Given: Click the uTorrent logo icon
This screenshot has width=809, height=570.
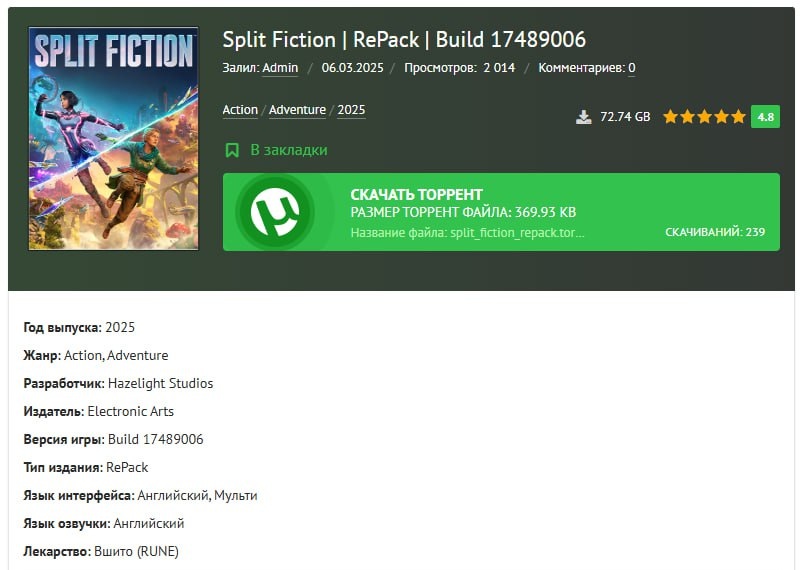Looking at the screenshot, I should click(x=275, y=212).
